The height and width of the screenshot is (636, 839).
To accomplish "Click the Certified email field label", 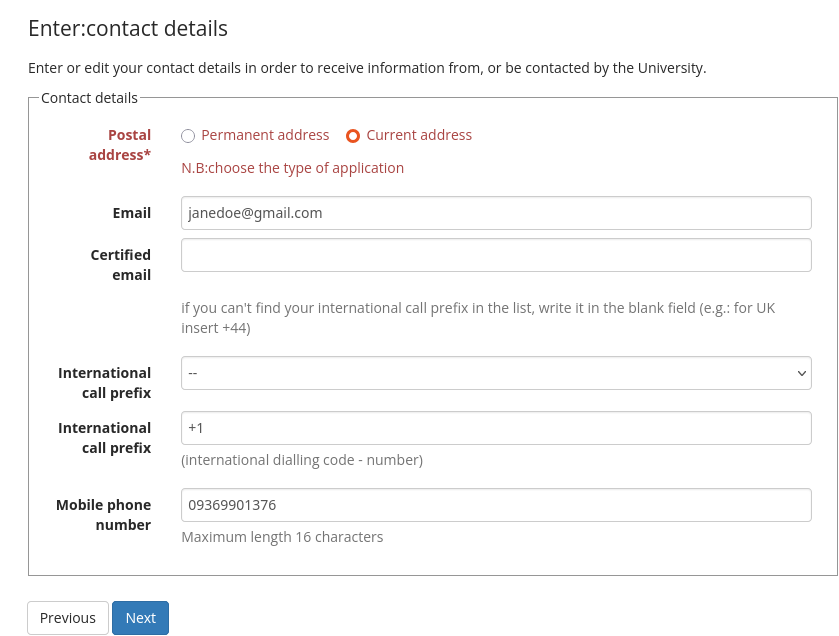I will pos(121,265).
